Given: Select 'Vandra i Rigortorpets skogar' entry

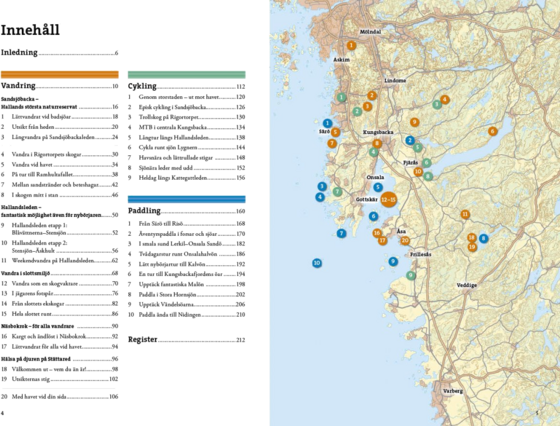Looking at the screenshot, I should tap(59, 155).
